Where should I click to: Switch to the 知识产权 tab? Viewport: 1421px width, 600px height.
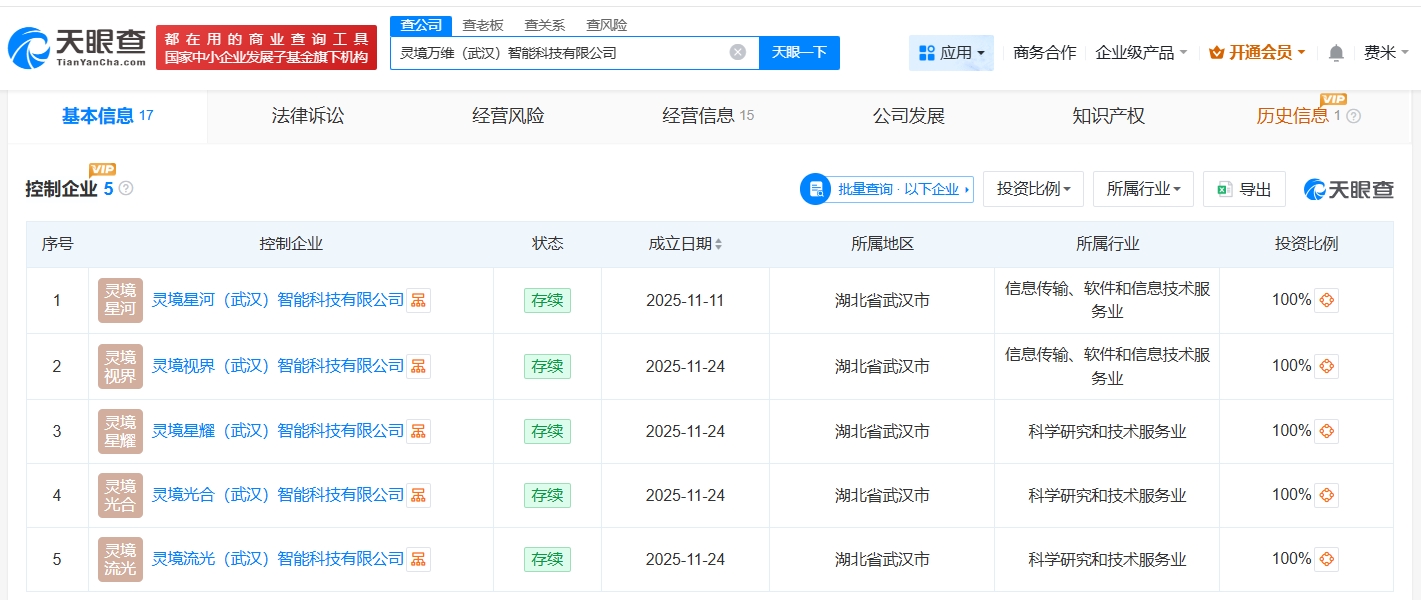pyautogui.click(x=1108, y=116)
